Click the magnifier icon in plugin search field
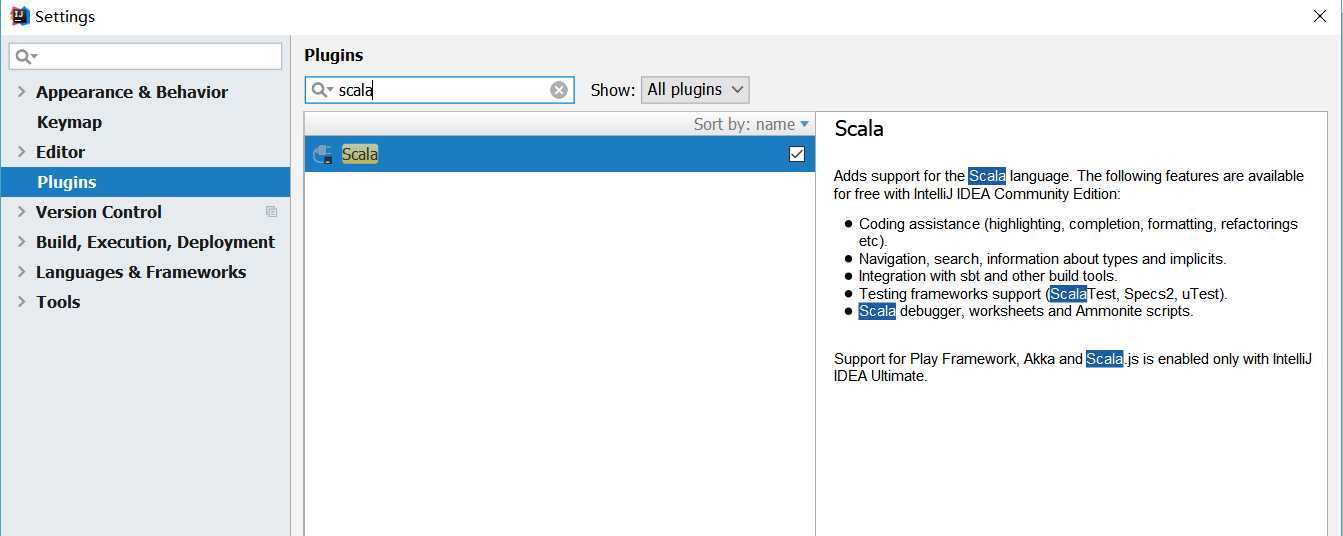This screenshot has width=1343, height=536. [x=322, y=90]
